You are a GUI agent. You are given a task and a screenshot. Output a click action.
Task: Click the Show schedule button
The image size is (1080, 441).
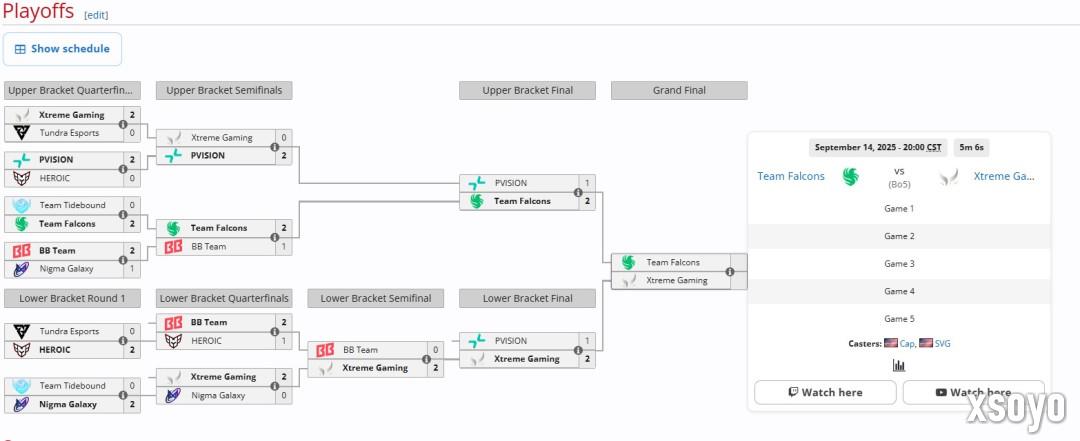[x=62, y=49]
